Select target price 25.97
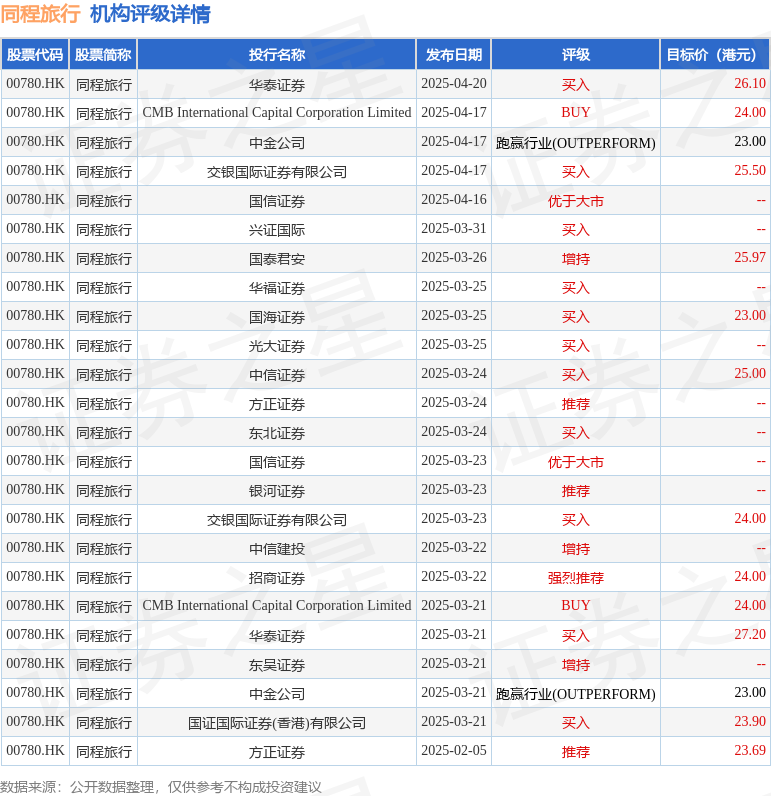This screenshot has width=771, height=796. pos(750,257)
